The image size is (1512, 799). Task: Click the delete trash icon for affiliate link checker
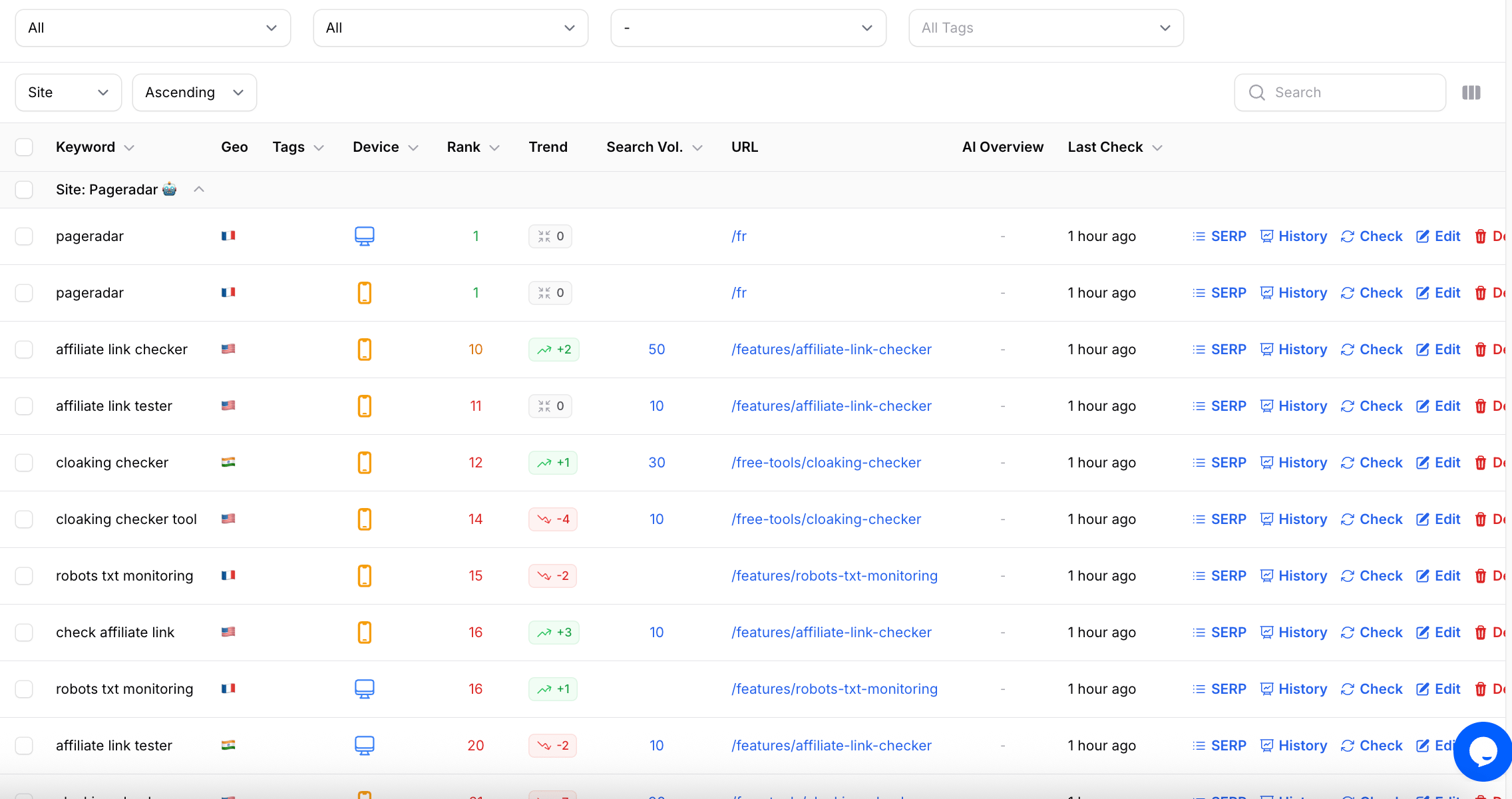[x=1481, y=350]
